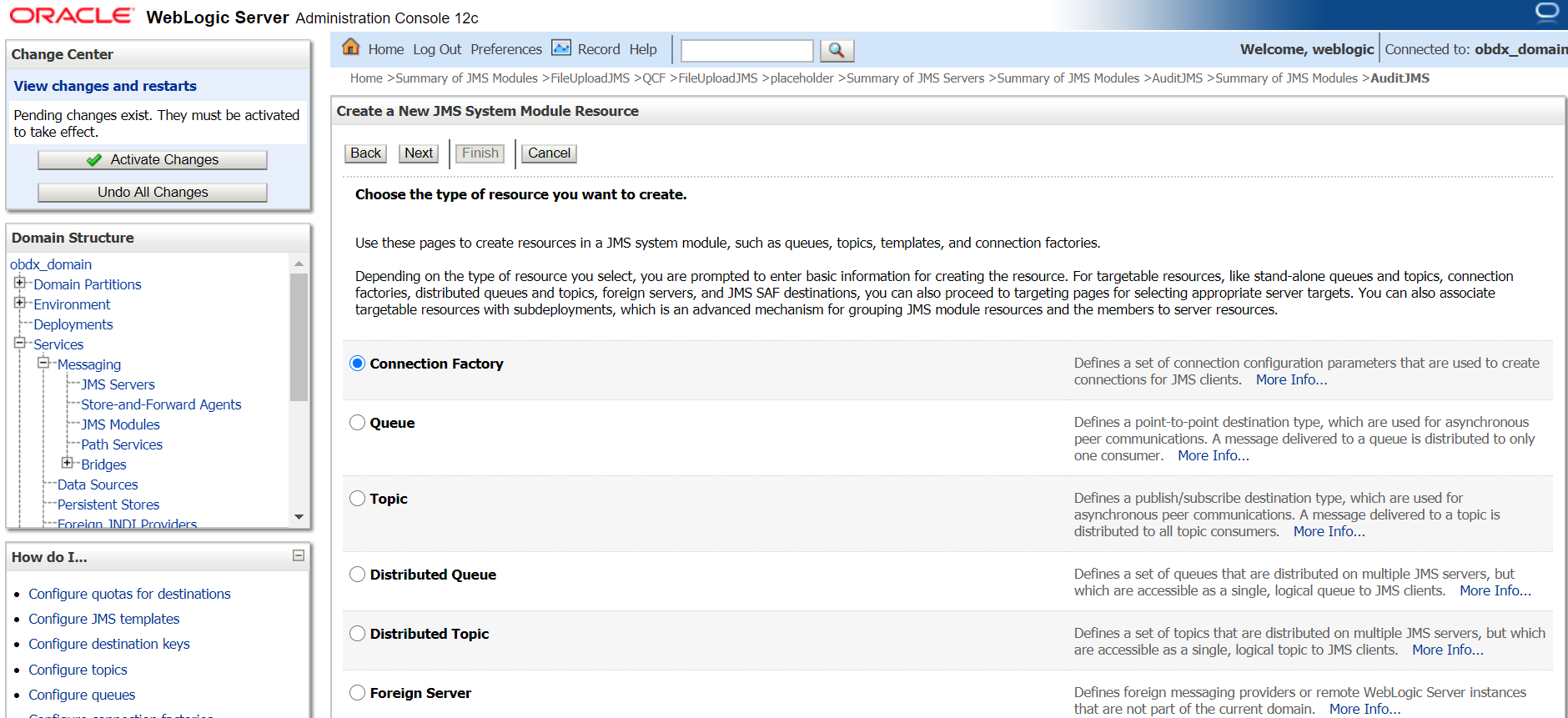The image size is (1568, 718).
Task: Click Log Out in the toolbar
Action: (437, 50)
